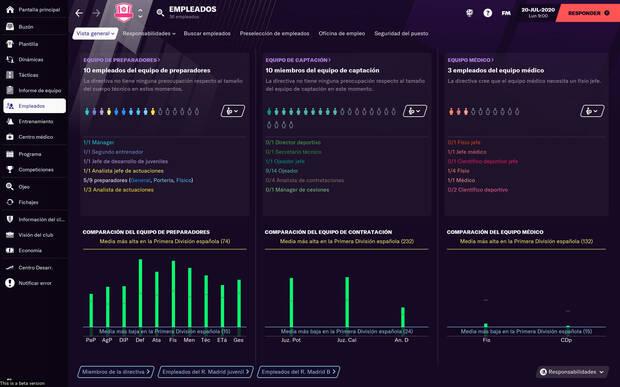The image size is (620, 387).
Task: Click the Def bar in coaches chart
Action: coord(140,293)
